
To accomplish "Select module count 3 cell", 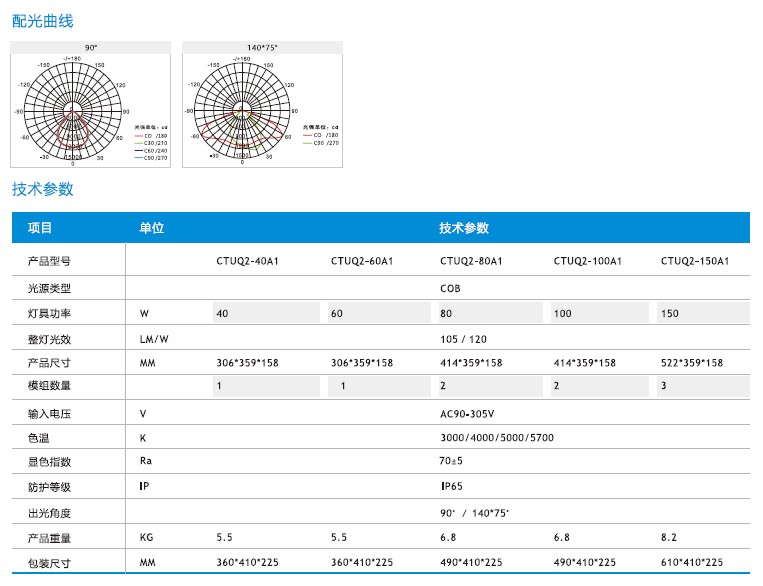I will click(x=703, y=386).
